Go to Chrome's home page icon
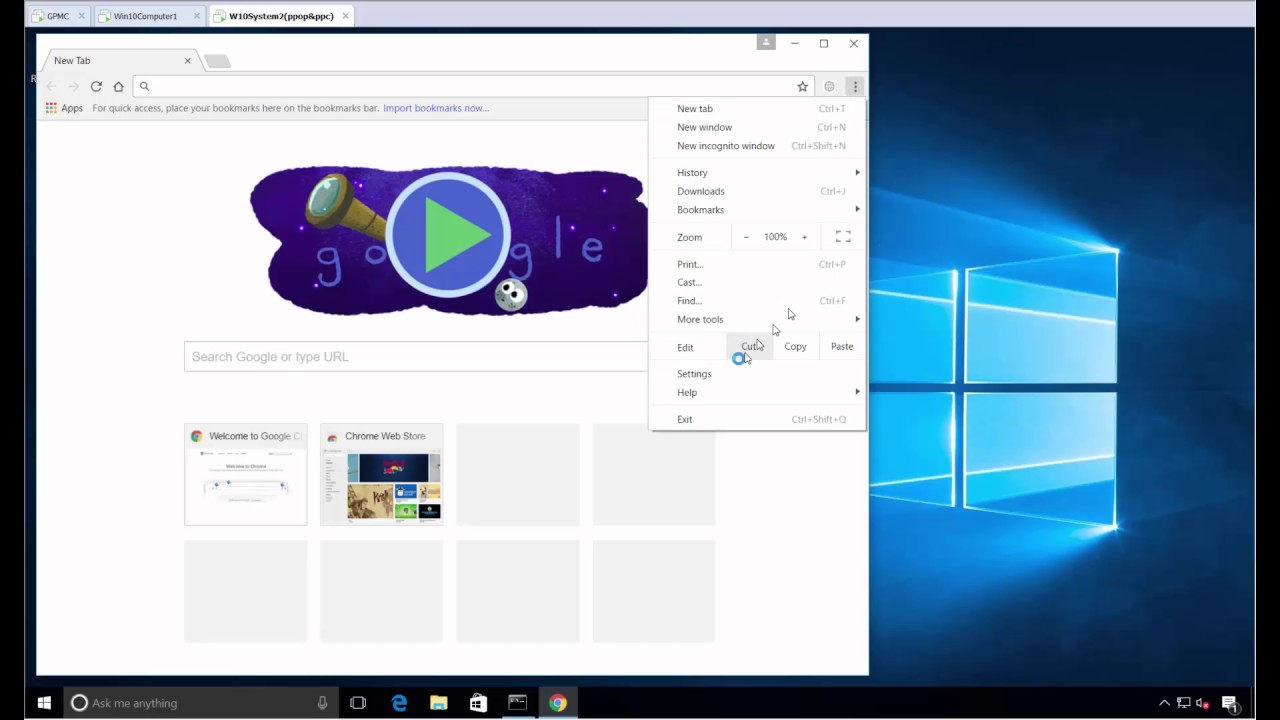Viewport: 1280px width, 720px height. click(118, 87)
